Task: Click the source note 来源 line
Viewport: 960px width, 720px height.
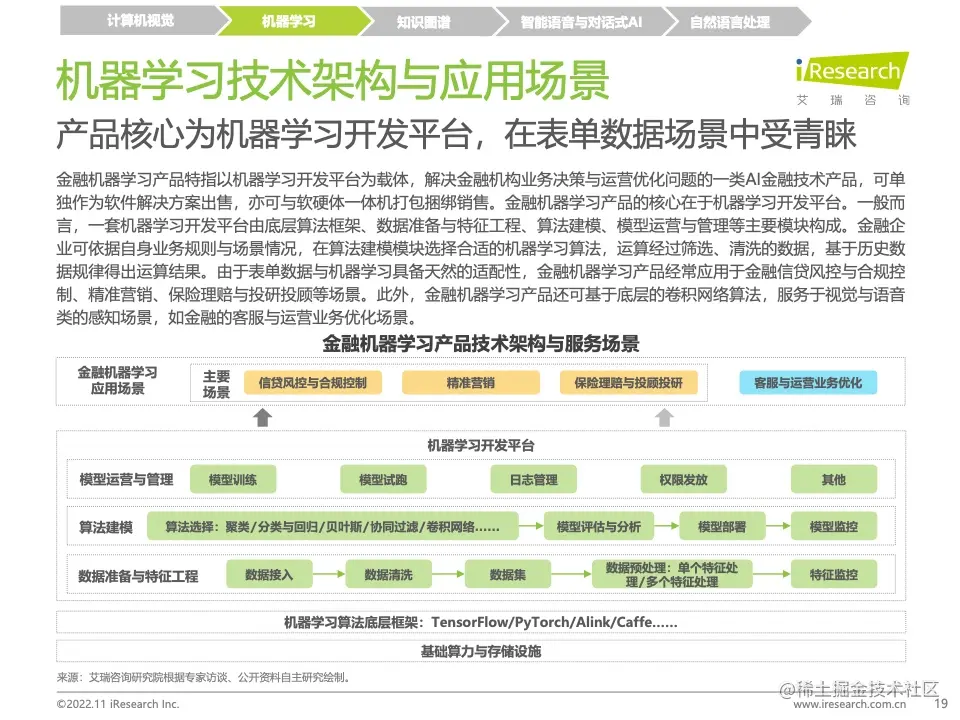Action: click(x=203, y=677)
